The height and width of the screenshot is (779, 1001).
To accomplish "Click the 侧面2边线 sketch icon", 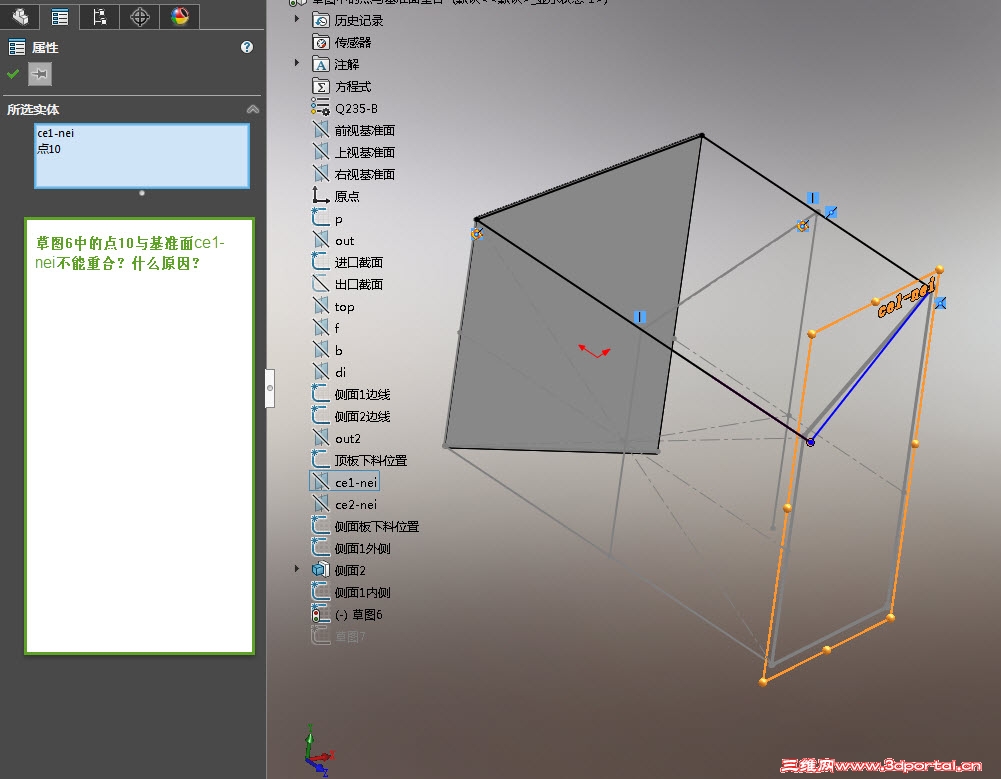I will tap(320, 416).
